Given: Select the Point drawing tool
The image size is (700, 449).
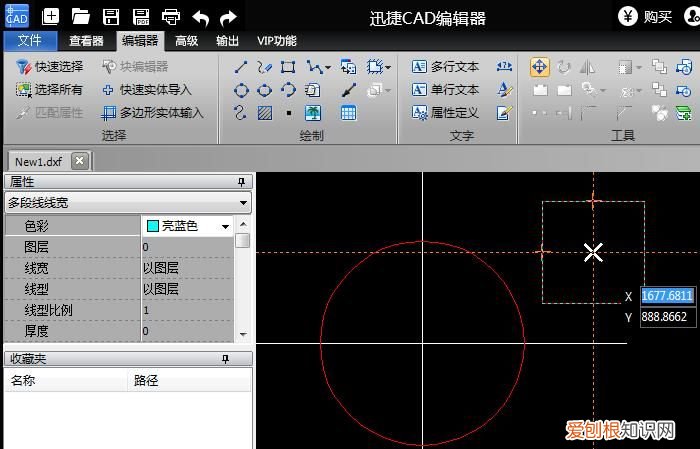Looking at the screenshot, I should coord(289,113).
